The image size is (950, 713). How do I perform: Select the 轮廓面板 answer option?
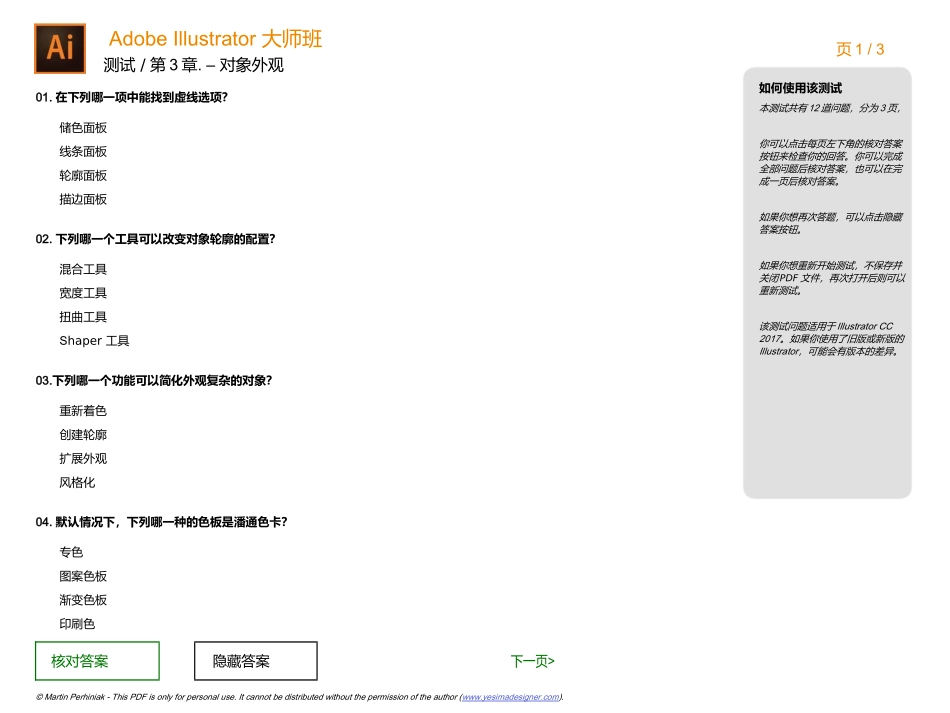(81, 175)
